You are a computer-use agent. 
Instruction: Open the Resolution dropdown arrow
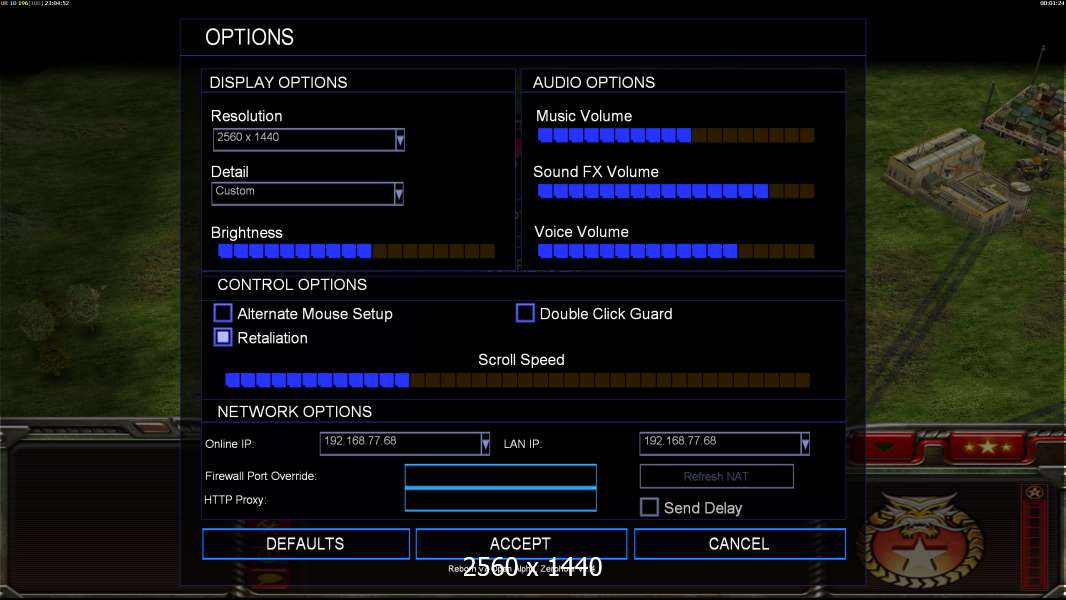coord(400,140)
